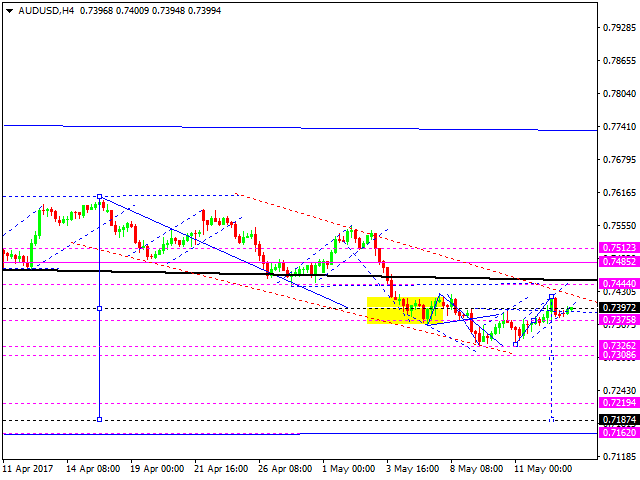Click the 0.76795 price axis label
Viewport: 640px width, 480px height.
point(619,159)
